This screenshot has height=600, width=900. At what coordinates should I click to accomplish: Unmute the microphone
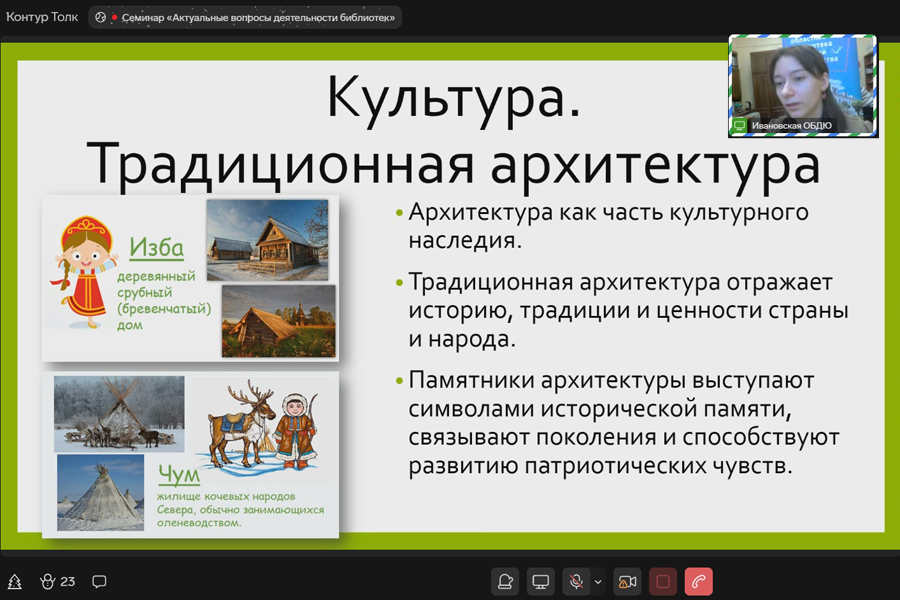(576, 581)
